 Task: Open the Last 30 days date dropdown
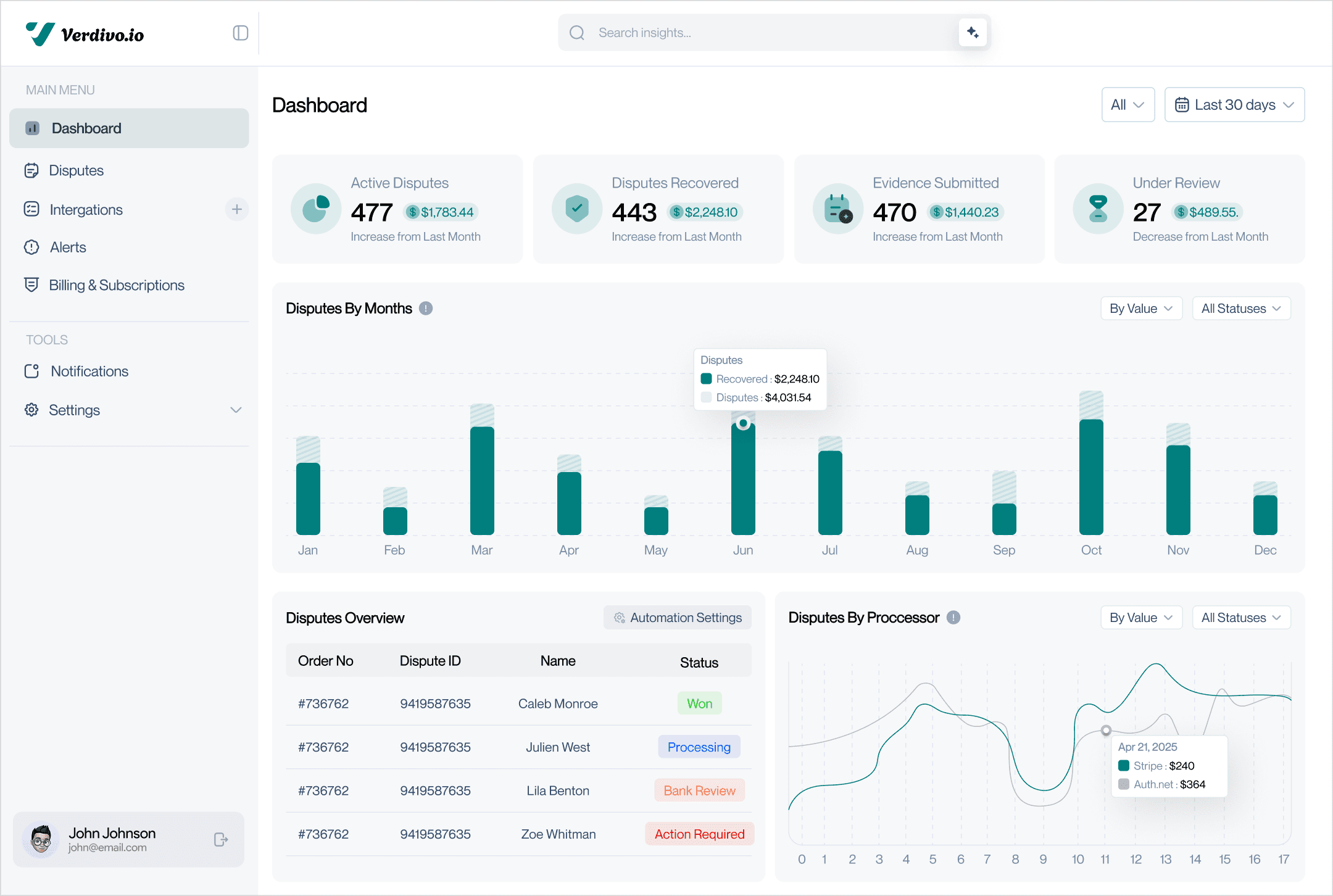(1234, 105)
